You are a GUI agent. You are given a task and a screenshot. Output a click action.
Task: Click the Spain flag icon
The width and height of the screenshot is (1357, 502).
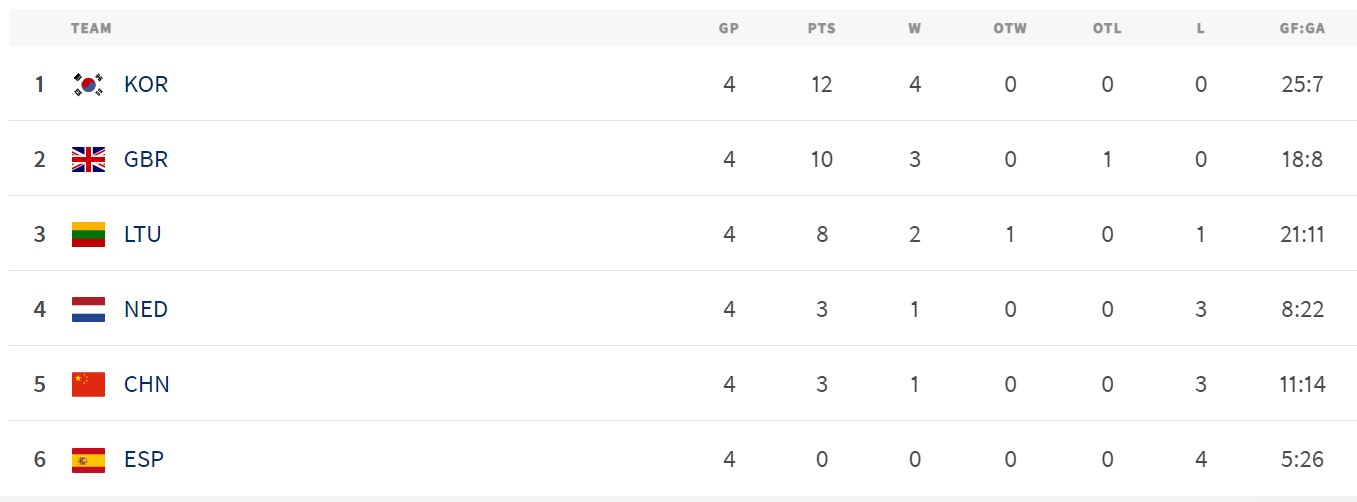(x=88, y=460)
